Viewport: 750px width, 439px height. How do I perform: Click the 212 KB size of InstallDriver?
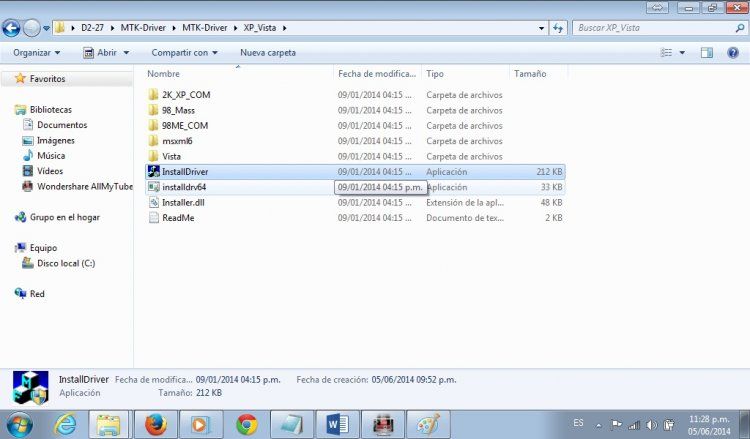(549, 172)
